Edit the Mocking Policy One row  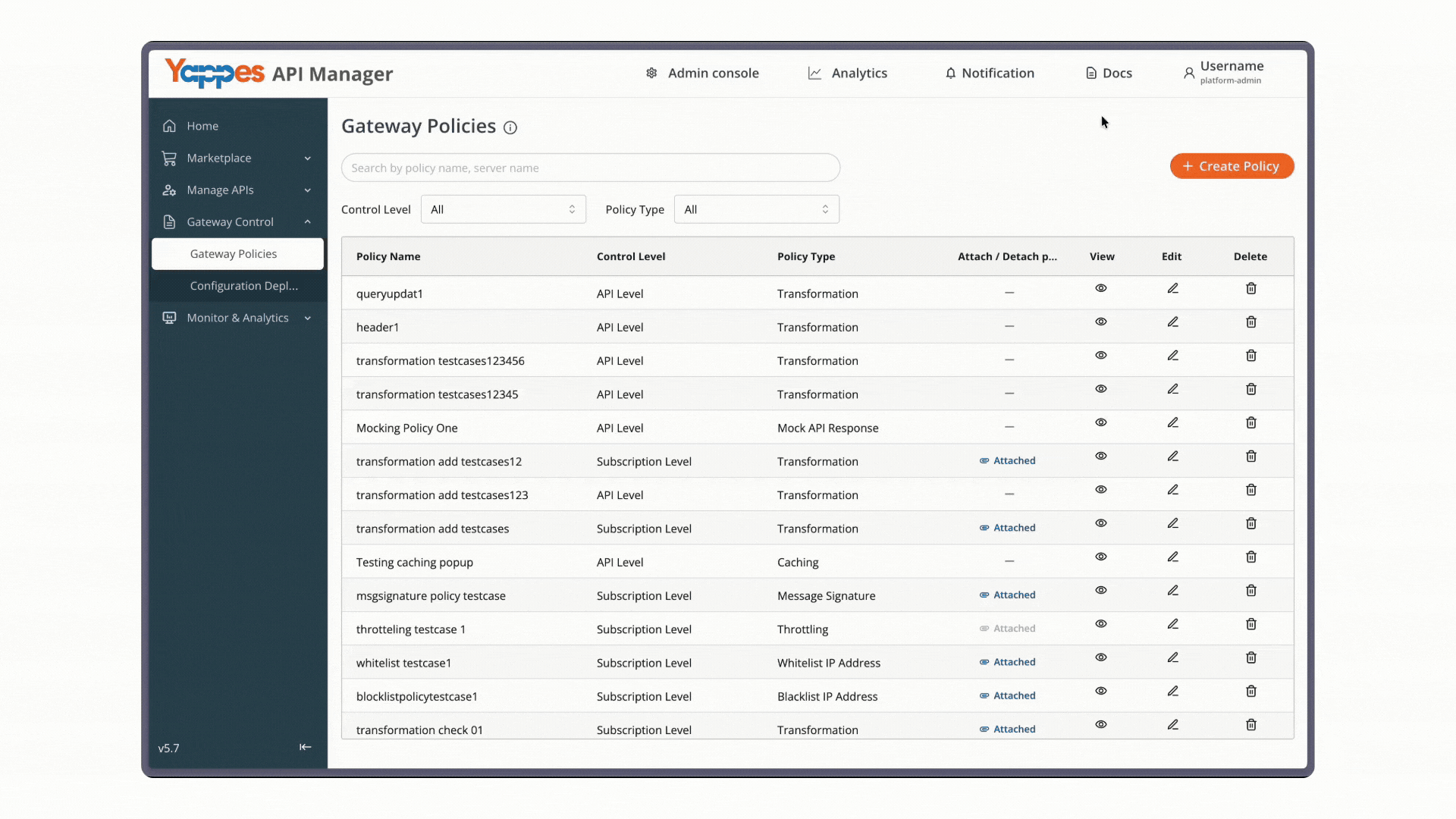(1172, 422)
